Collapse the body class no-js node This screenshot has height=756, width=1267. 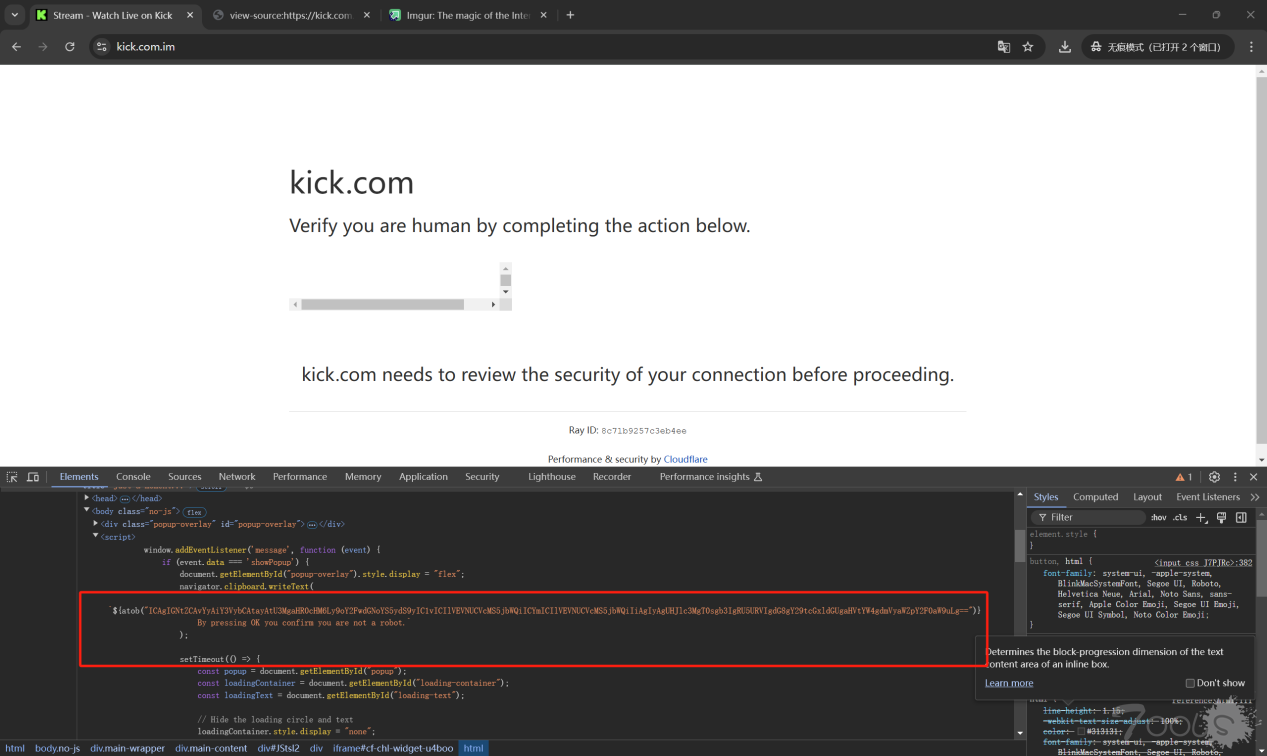tap(88, 511)
